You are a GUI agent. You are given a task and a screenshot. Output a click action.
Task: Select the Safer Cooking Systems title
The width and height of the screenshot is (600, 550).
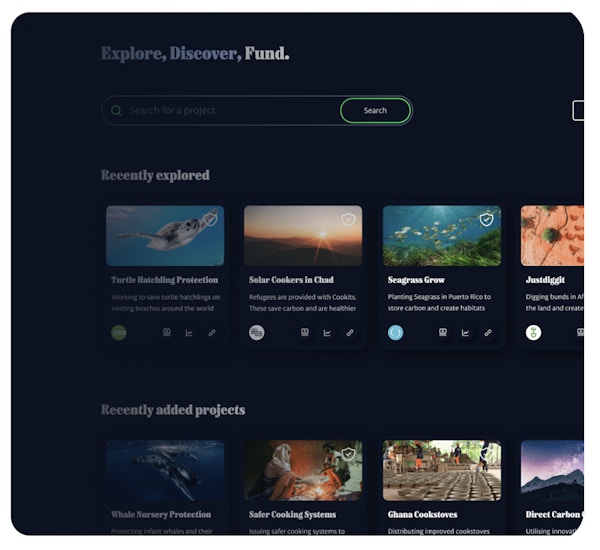[292, 514]
